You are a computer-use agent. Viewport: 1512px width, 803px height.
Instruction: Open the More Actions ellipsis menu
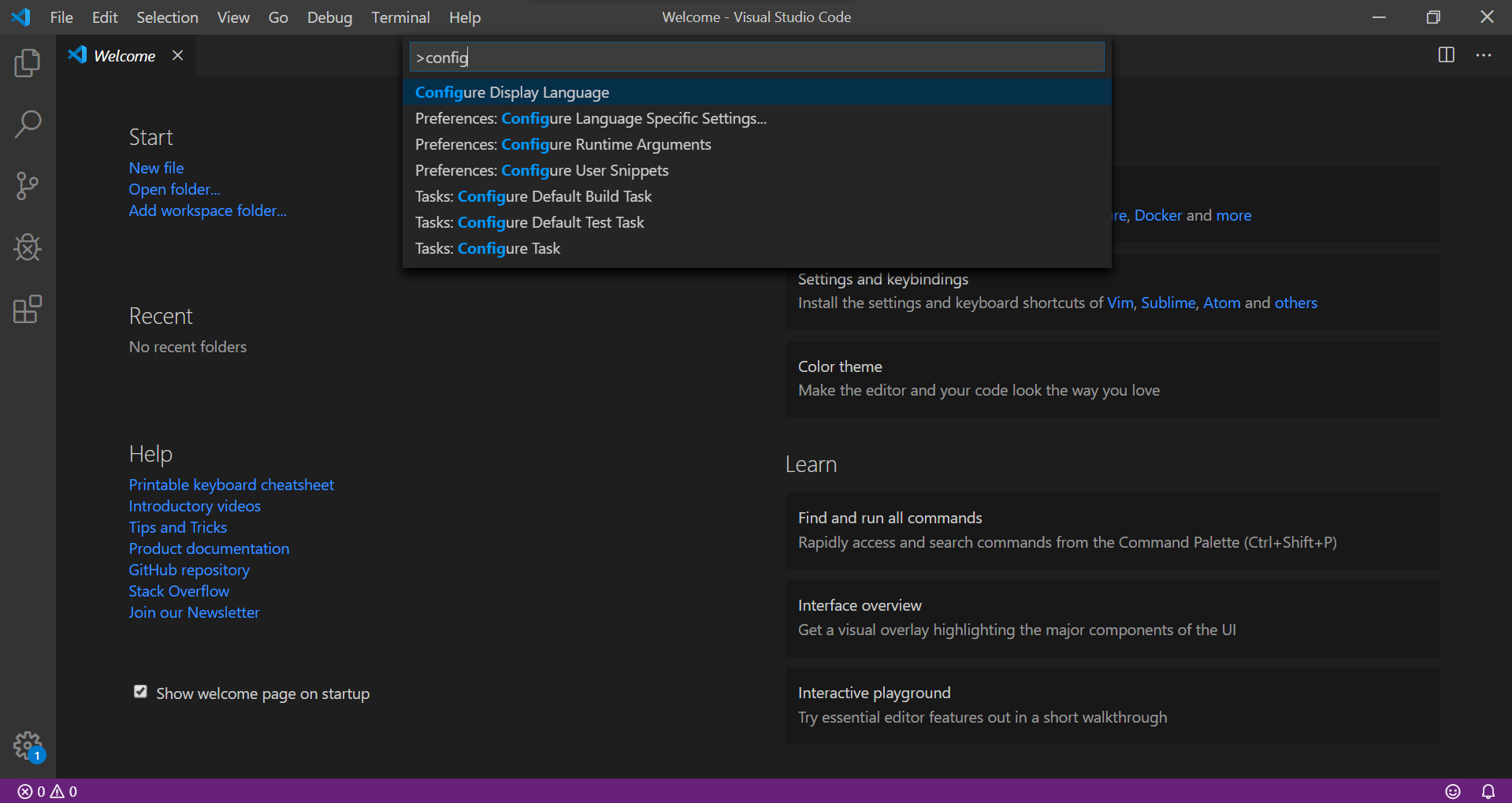(1484, 55)
